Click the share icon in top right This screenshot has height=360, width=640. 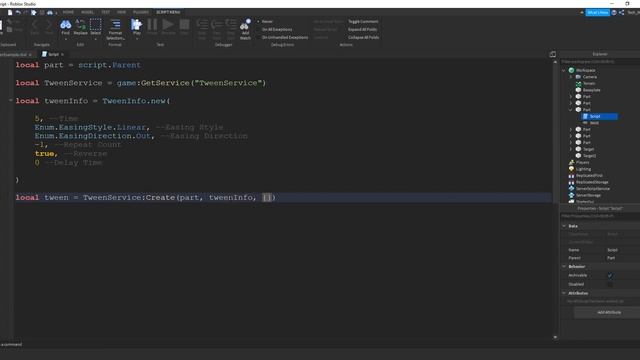[x=621, y=13]
